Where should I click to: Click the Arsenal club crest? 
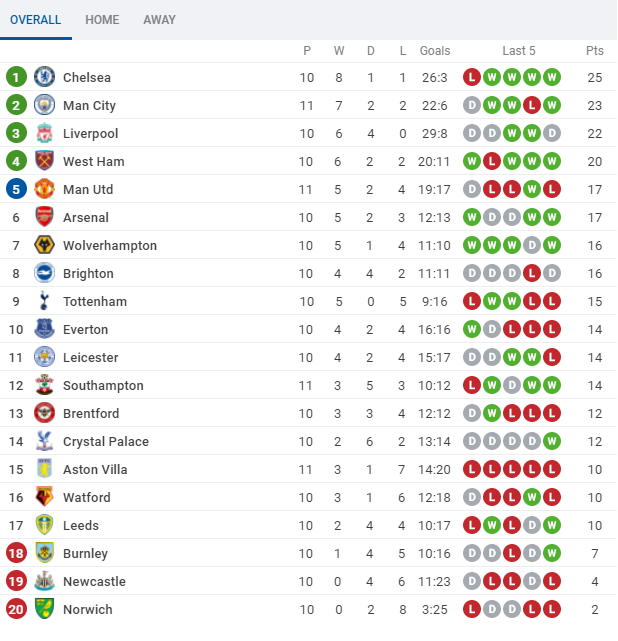(x=44, y=217)
